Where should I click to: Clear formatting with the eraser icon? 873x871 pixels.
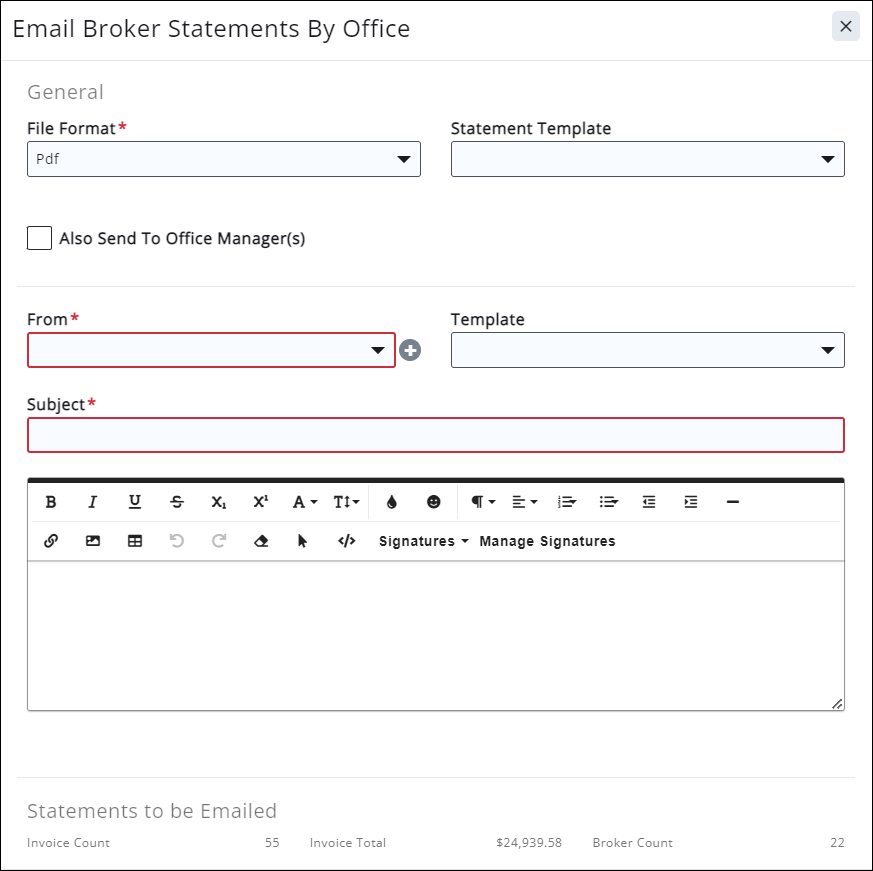[261, 541]
